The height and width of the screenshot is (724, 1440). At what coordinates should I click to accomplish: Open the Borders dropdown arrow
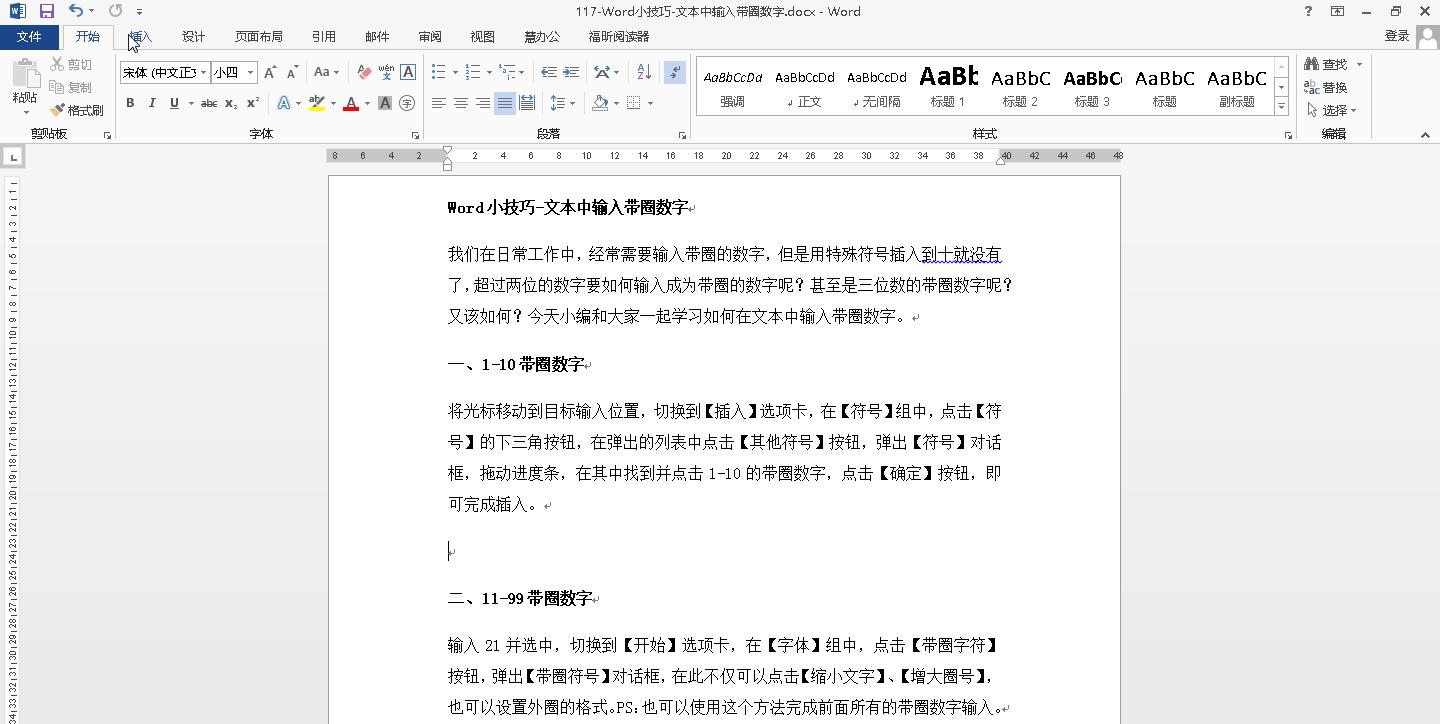(651, 103)
